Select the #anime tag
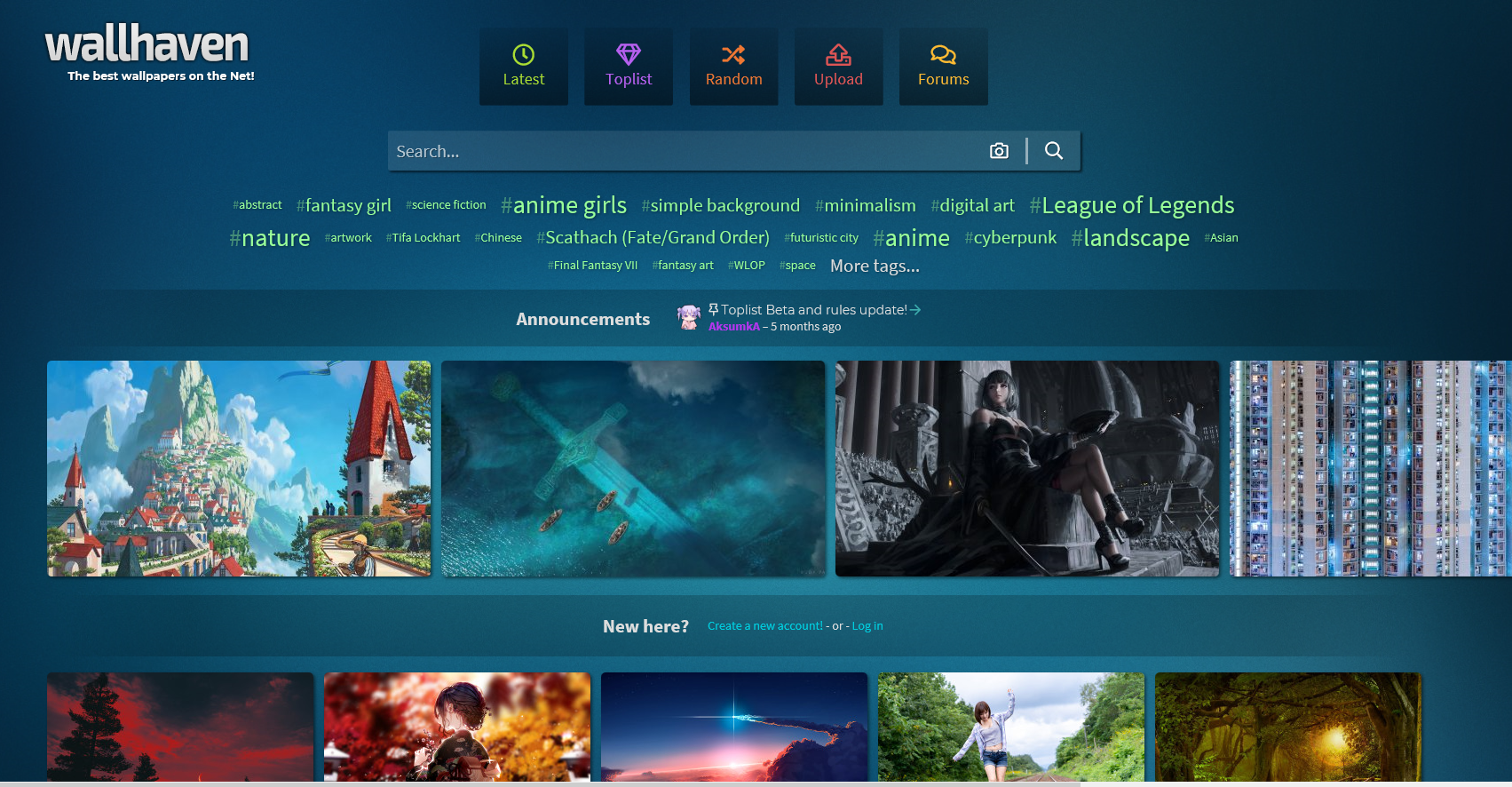1512x787 pixels. (x=911, y=238)
